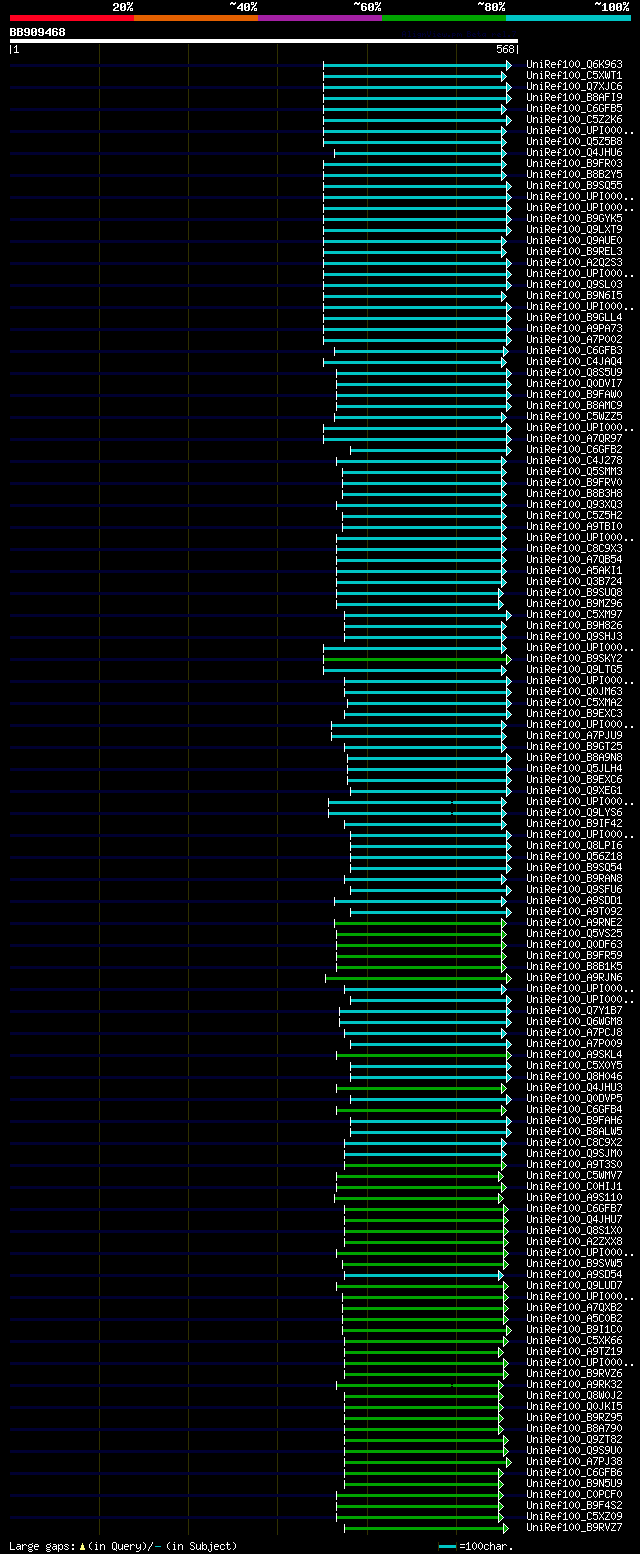
Task: Select the UniRef100_Q5Z5B8 label
Action: pyautogui.click(x=574, y=142)
